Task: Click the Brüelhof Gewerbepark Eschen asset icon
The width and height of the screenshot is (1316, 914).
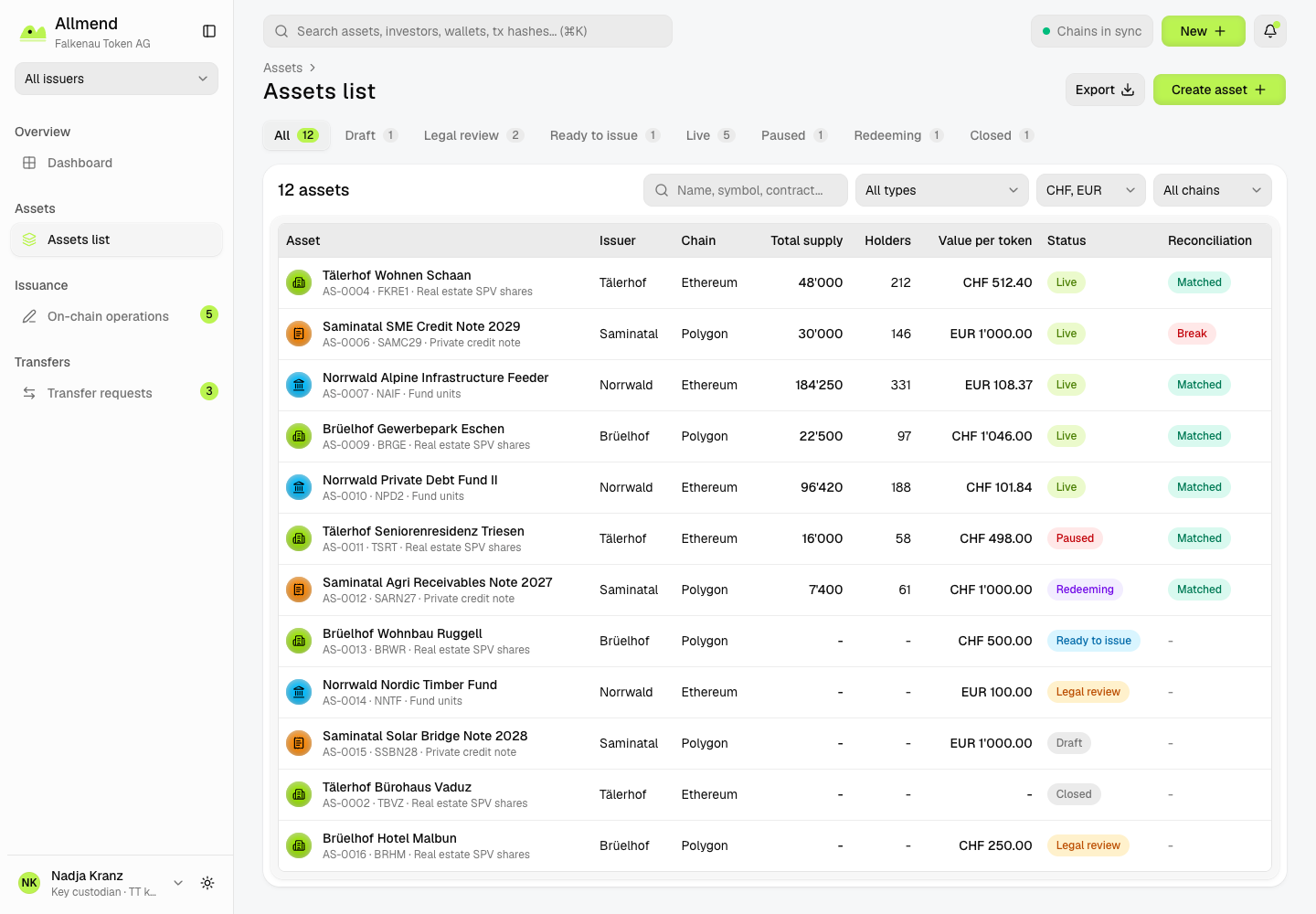Action: [x=299, y=436]
